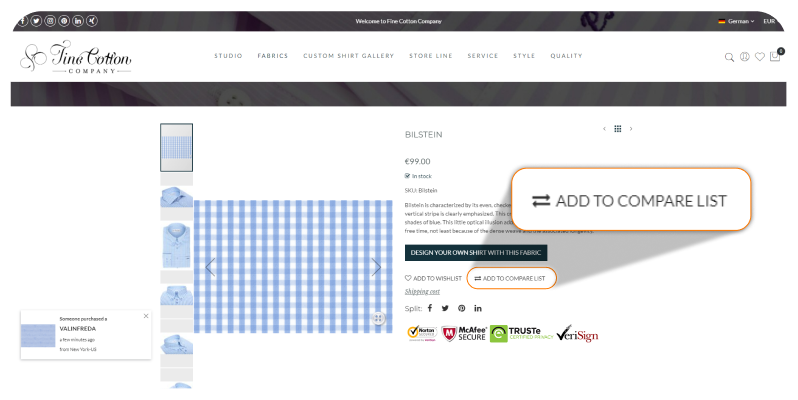The height and width of the screenshot is (400, 798).
Task: Click the Norton Secured badge
Action: [422, 333]
